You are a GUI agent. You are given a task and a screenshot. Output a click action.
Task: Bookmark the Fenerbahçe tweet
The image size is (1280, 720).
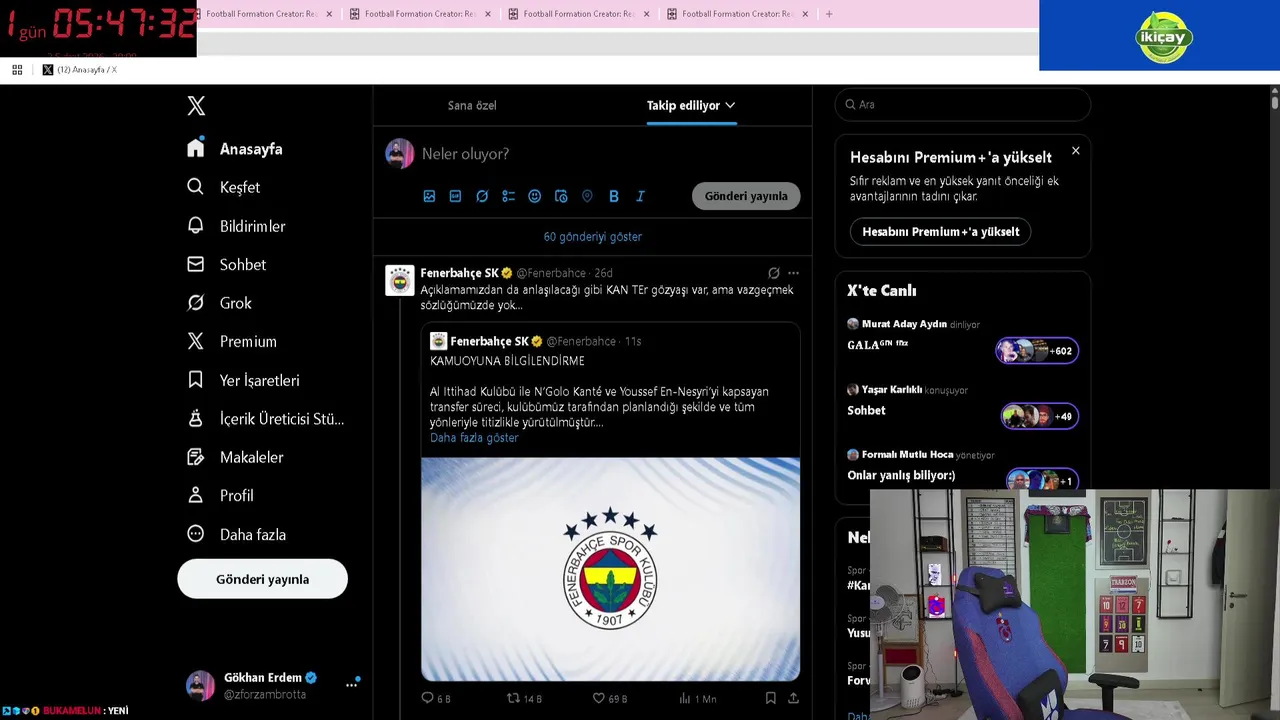pos(770,698)
